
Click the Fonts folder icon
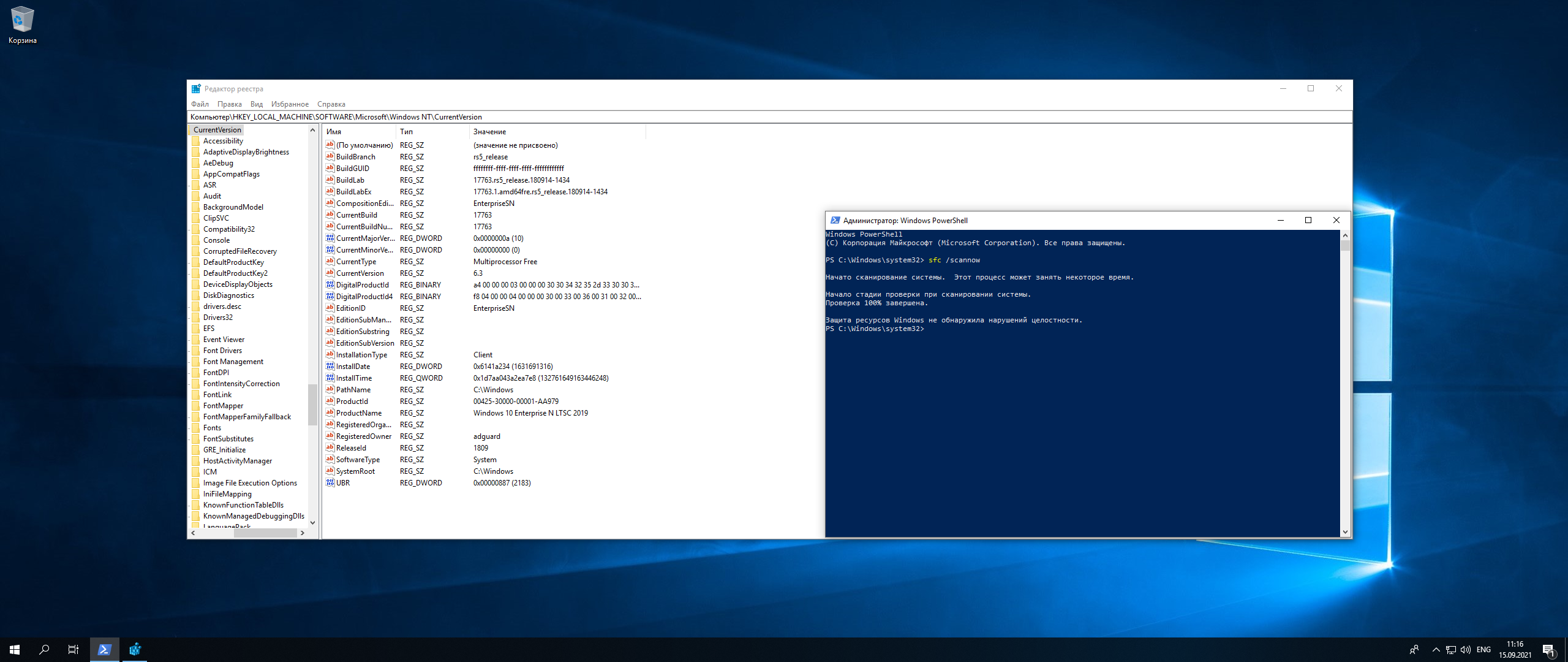click(x=196, y=428)
